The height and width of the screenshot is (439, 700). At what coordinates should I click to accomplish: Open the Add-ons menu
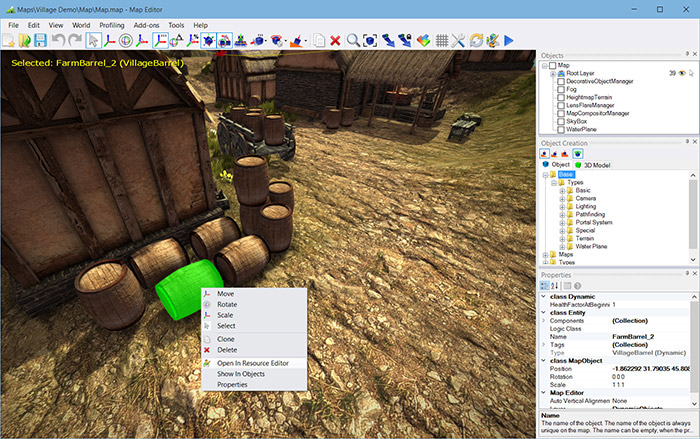click(x=146, y=25)
